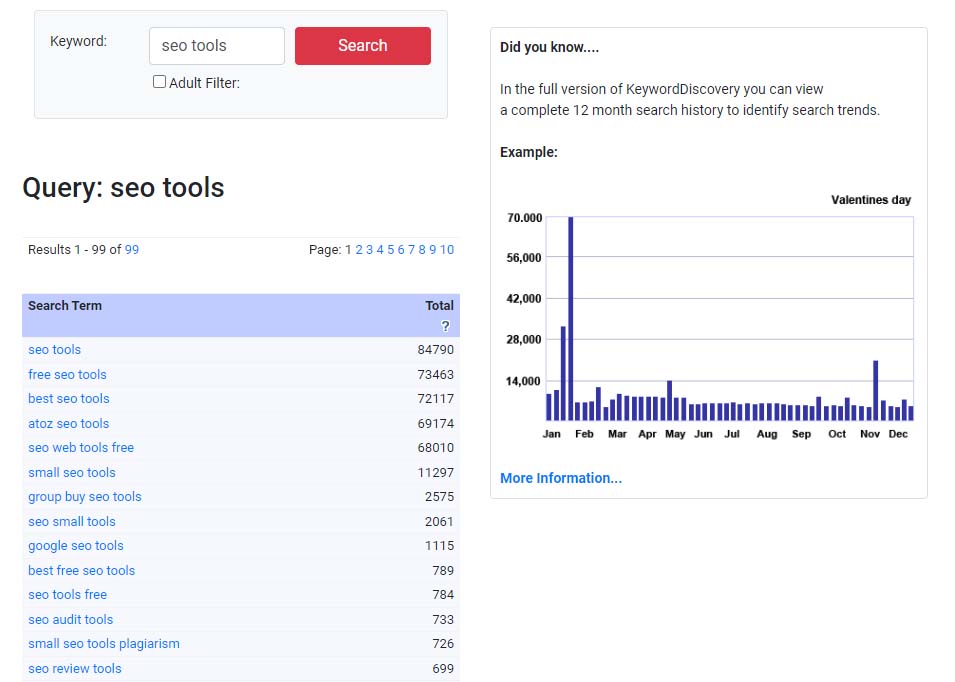Open the 'atoz seo tools' link
Viewport: 955px width, 682px height.
point(68,423)
